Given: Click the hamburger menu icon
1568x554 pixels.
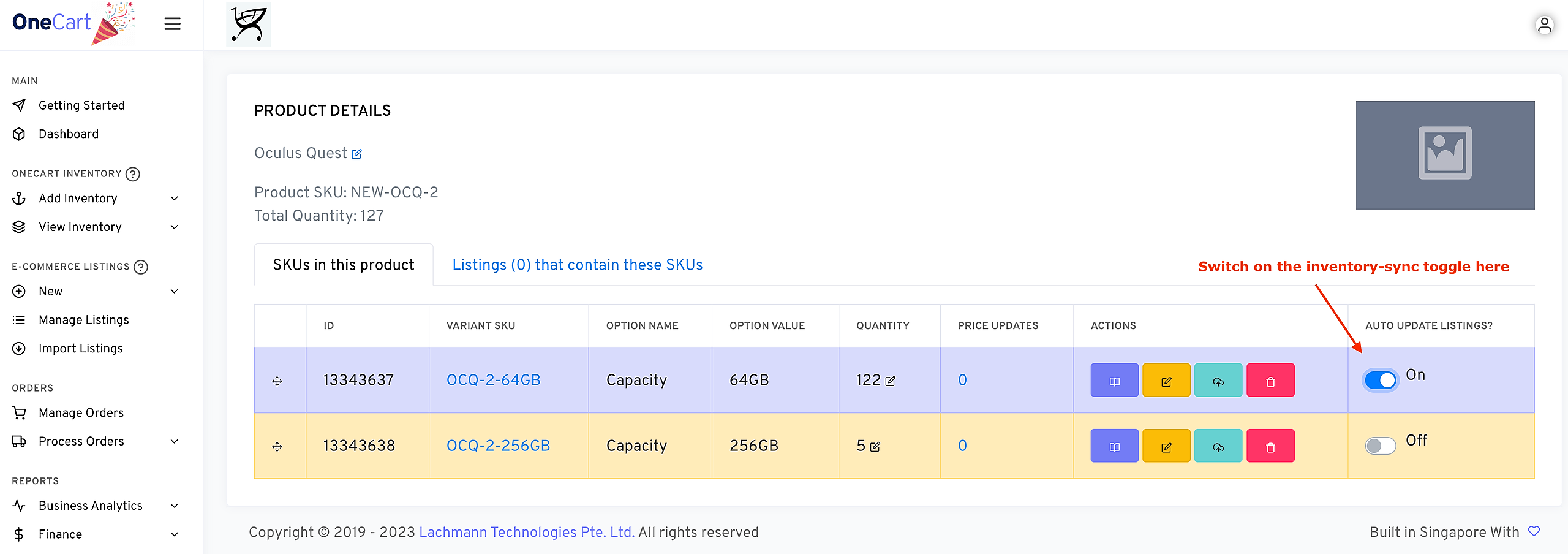Looking at the screenshot, I should tap(172, 24).
